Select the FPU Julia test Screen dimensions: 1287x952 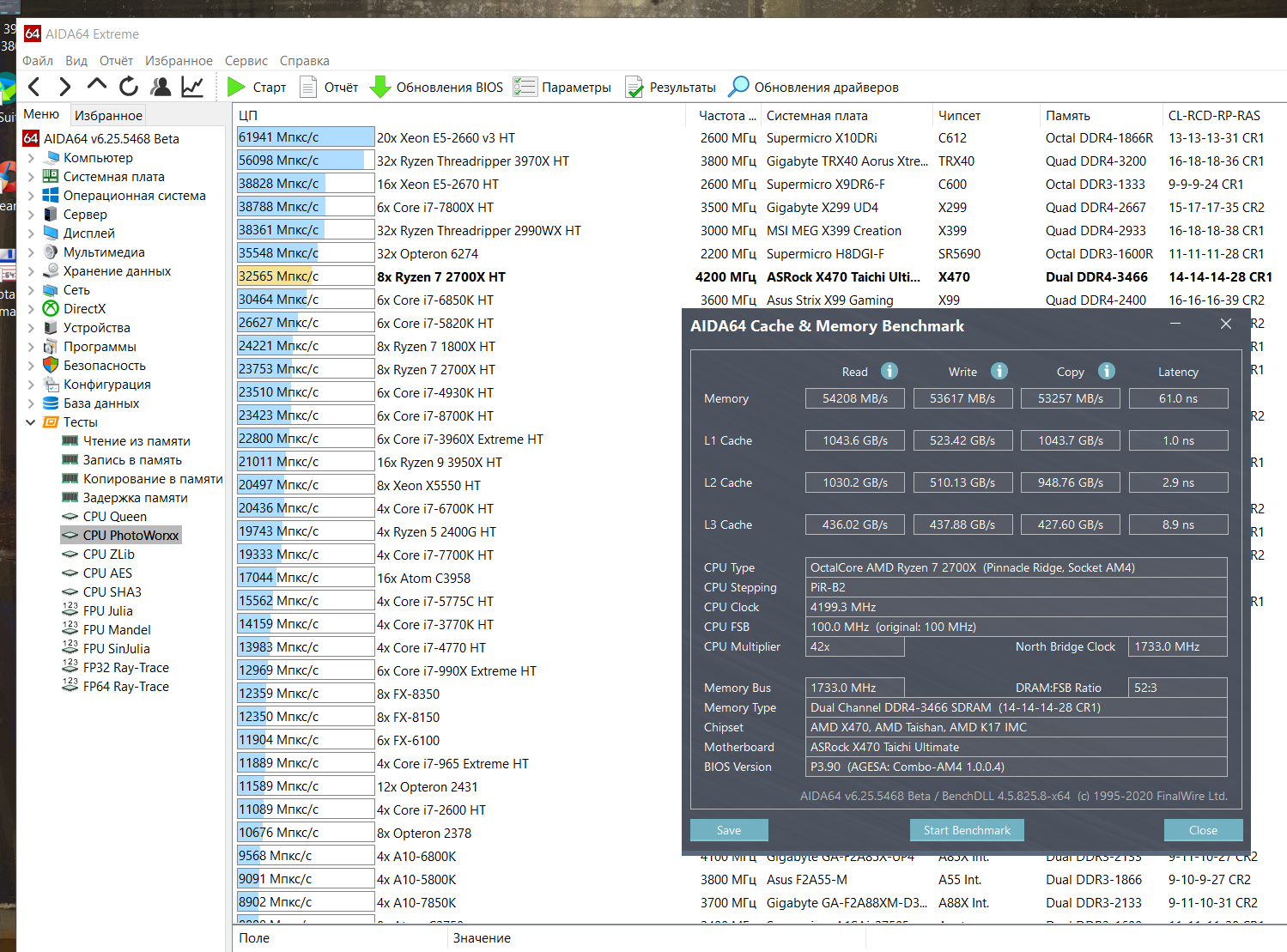pyautogui.click(x=108, y=611)
